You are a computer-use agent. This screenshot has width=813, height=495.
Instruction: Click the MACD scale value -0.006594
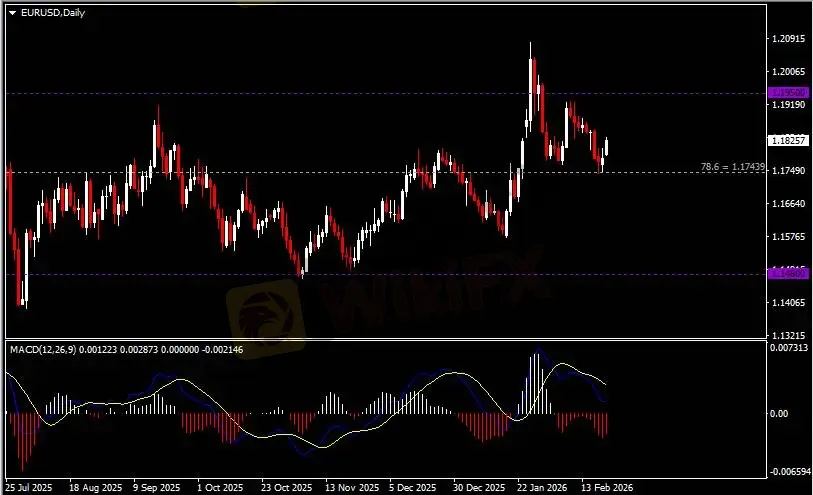[x=790, y=472]
